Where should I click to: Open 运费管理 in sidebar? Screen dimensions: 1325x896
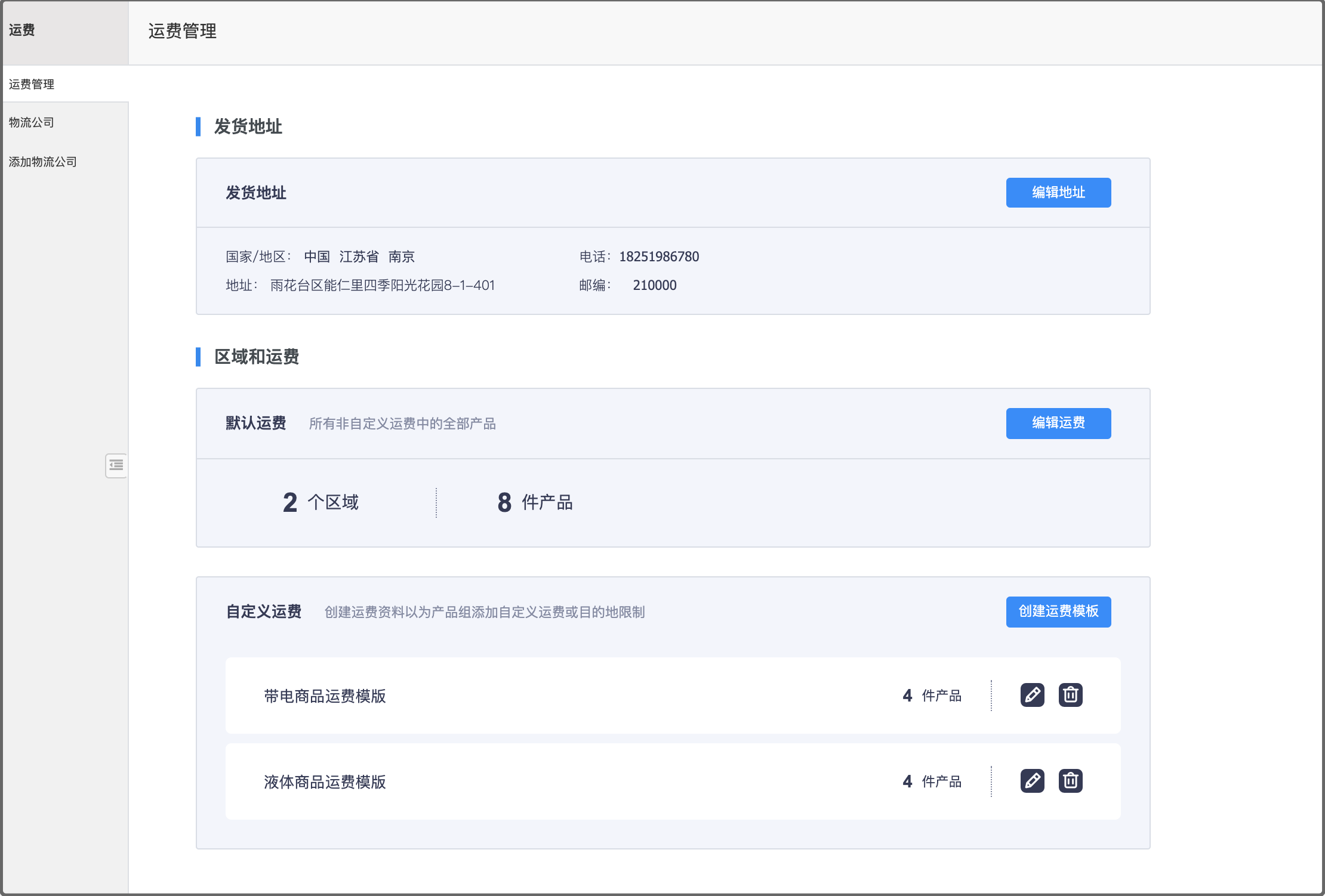click(x=32, y=84)
